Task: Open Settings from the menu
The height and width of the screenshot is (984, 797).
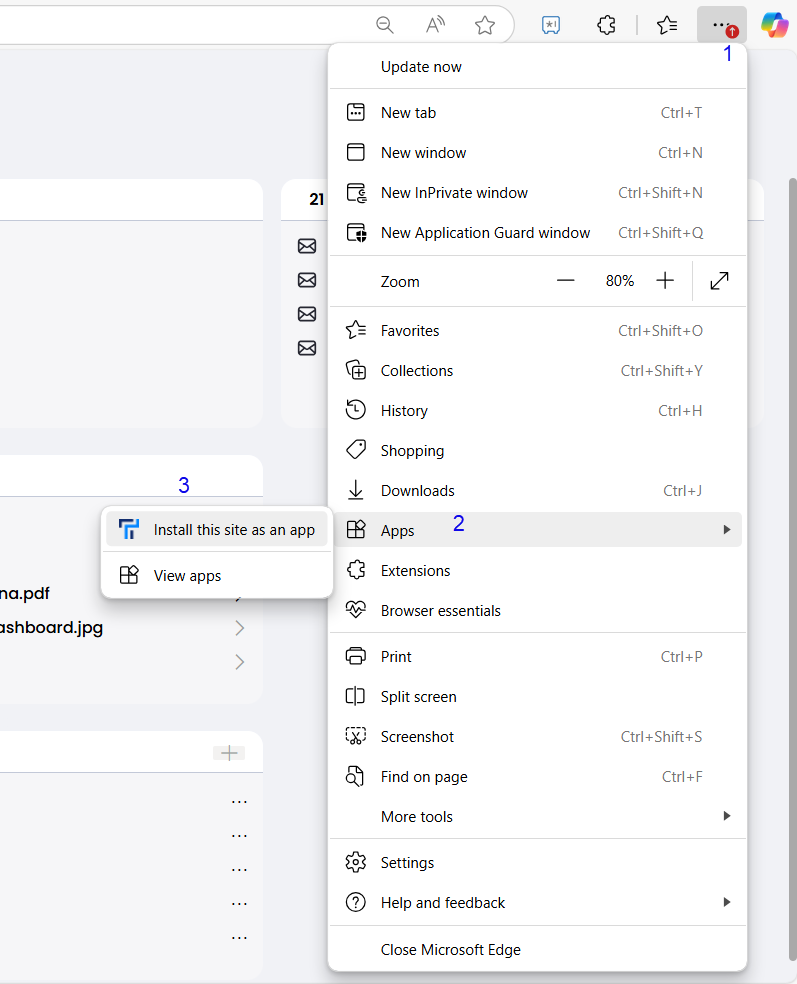Action: (537, 863)
